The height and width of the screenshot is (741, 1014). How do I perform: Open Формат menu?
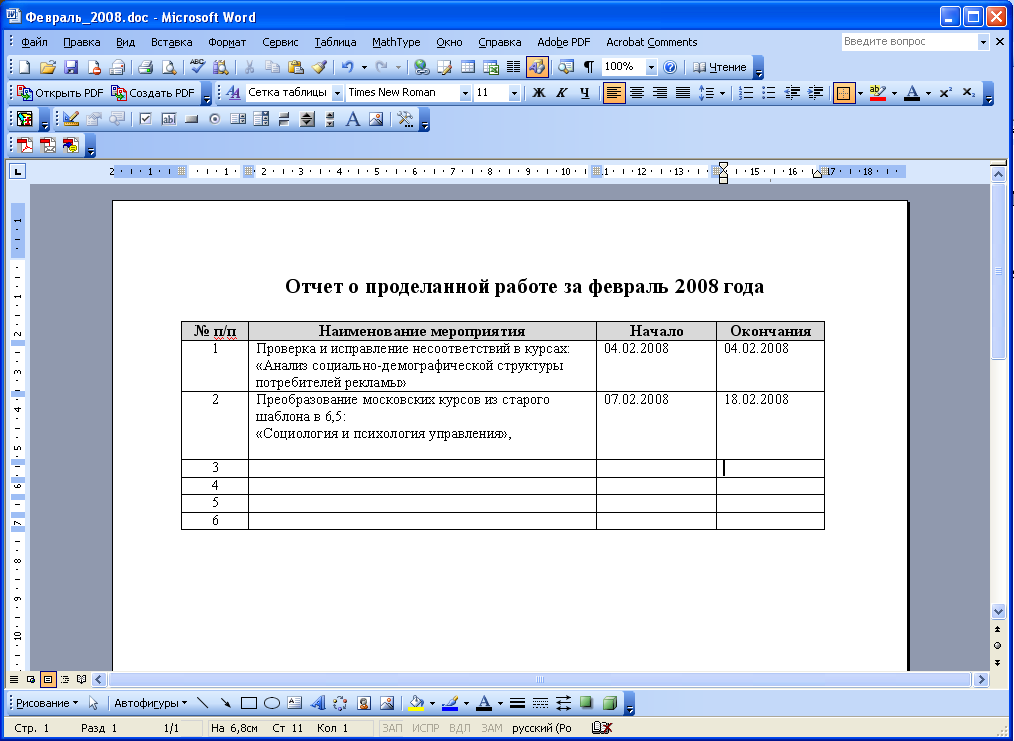(x=227, y=42)
